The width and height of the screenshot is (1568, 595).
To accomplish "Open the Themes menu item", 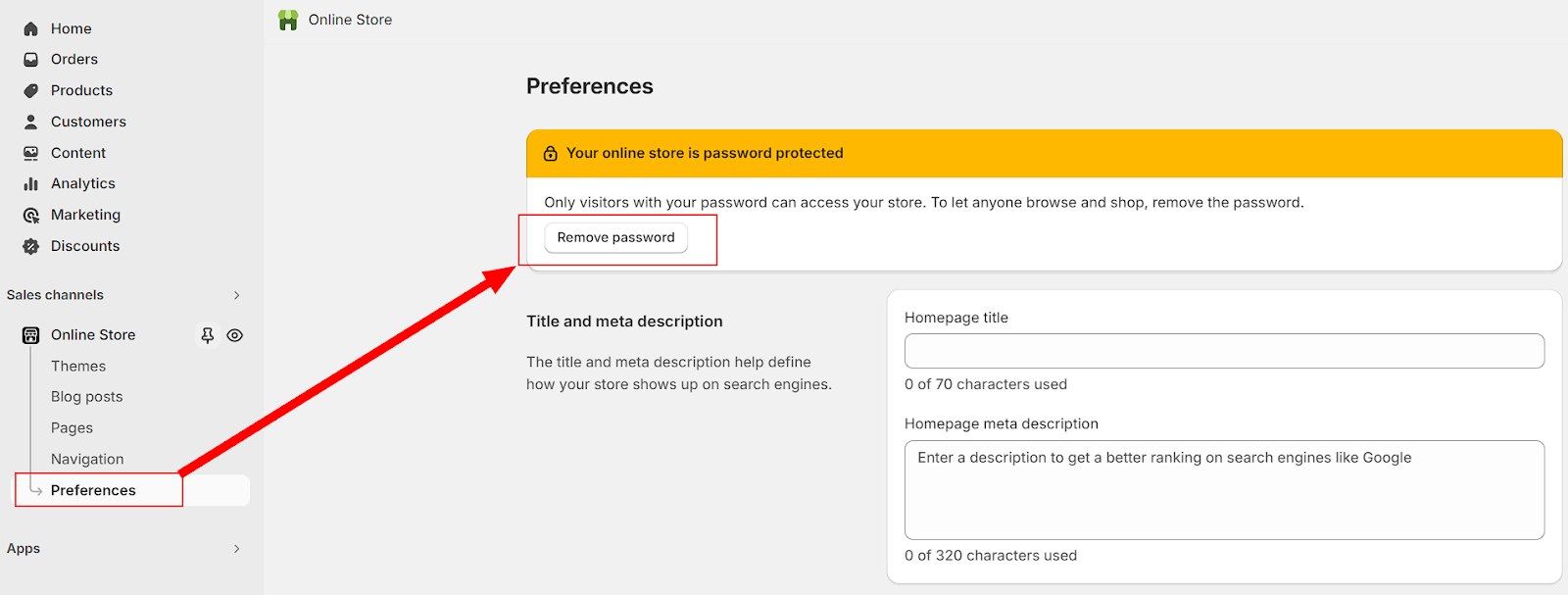I will coord(78,366).
